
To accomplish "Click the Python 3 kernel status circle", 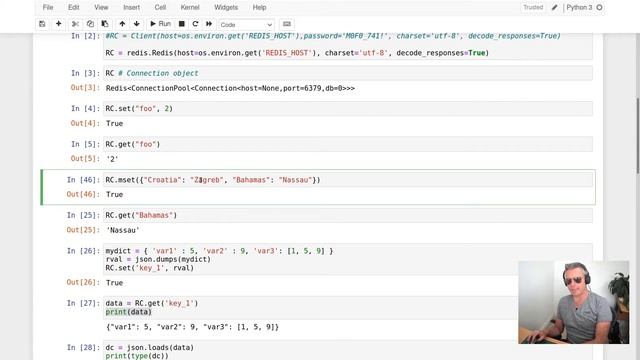I will (x=599, y=7).
